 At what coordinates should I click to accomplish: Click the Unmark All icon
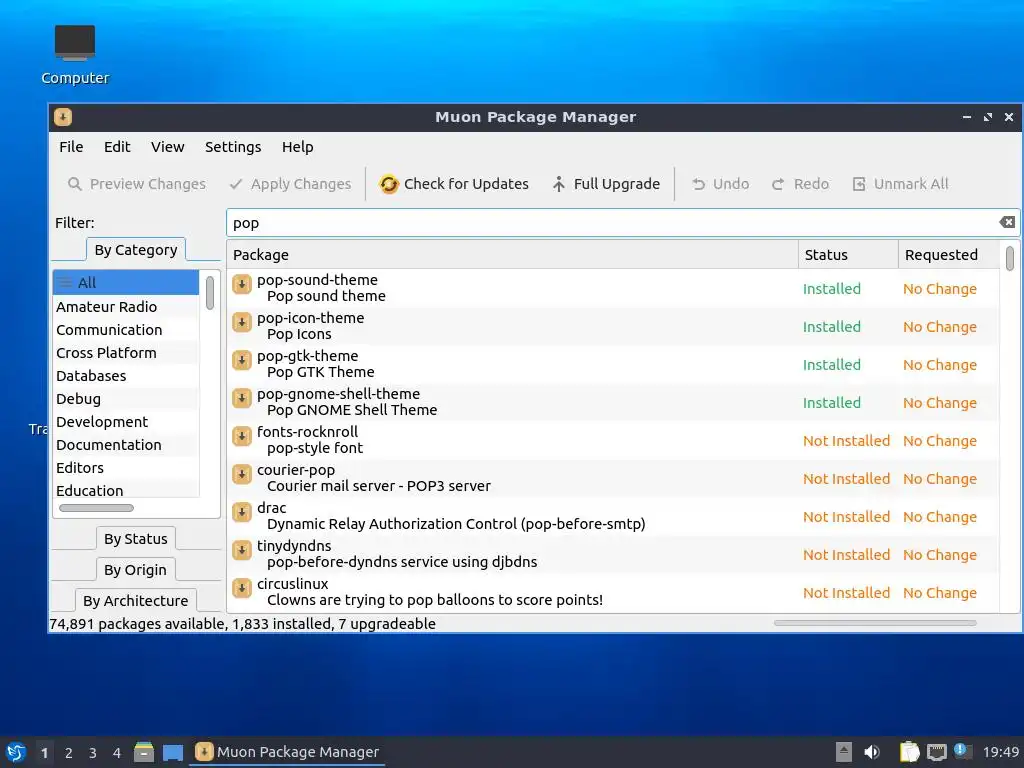point(859,184)
